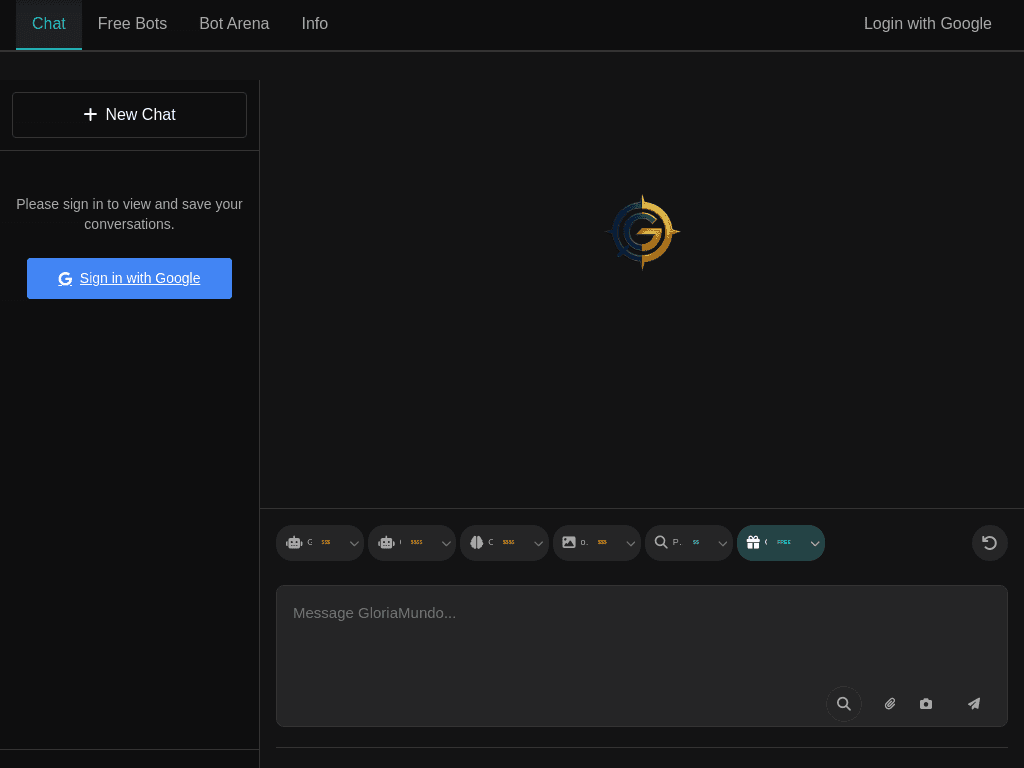Toggle web search in message box
The width and height of the screenshot is (1024, 768).
pyautogui.click(x=844, y=704)
